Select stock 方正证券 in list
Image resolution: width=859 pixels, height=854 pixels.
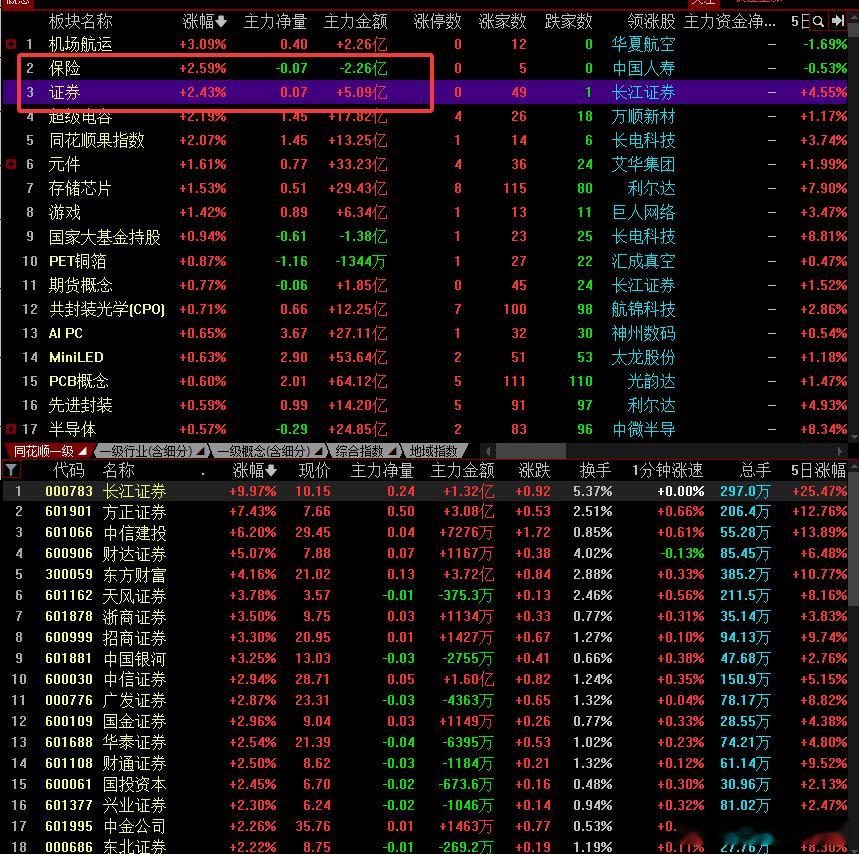click(x=425, y=512)
